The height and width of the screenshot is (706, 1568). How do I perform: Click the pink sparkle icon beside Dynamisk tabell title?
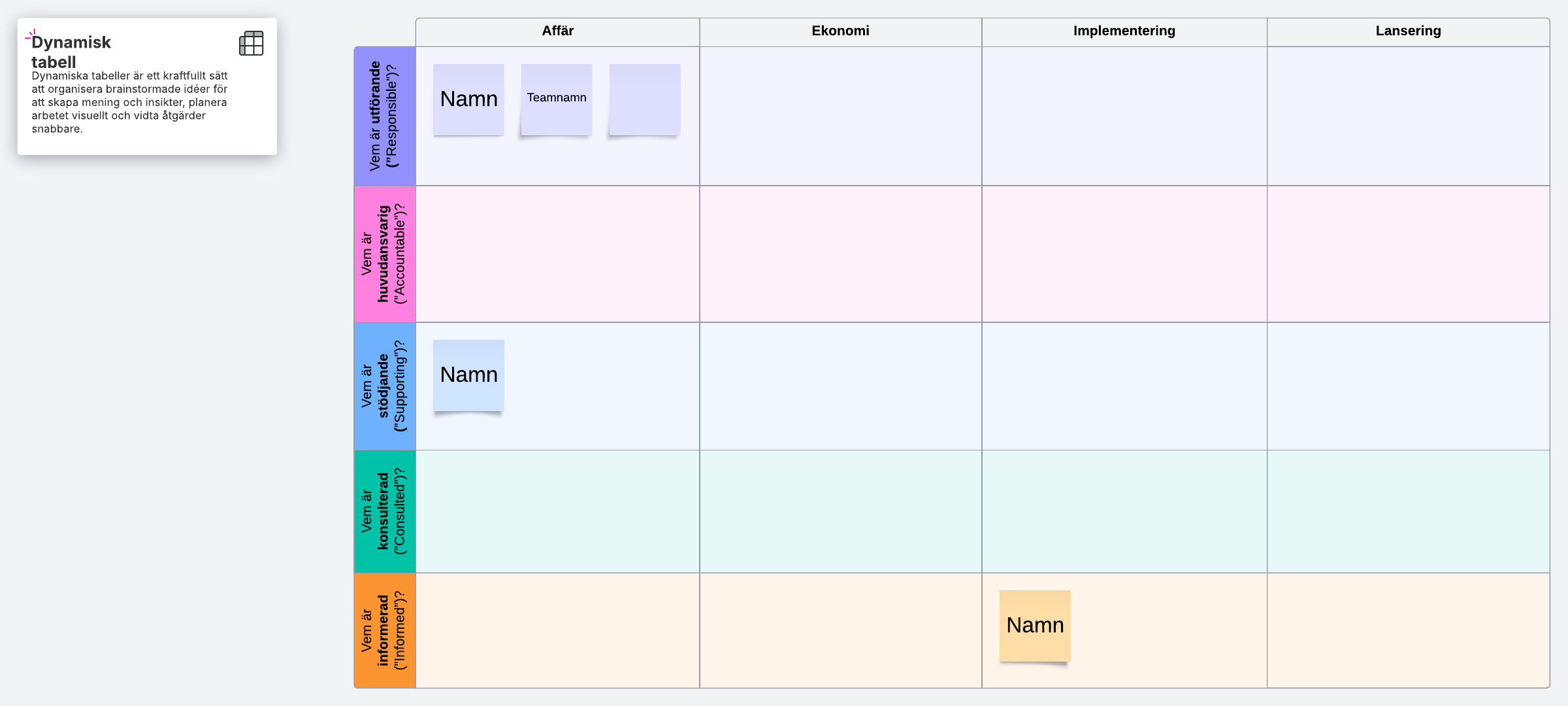[x=30, y=35]
